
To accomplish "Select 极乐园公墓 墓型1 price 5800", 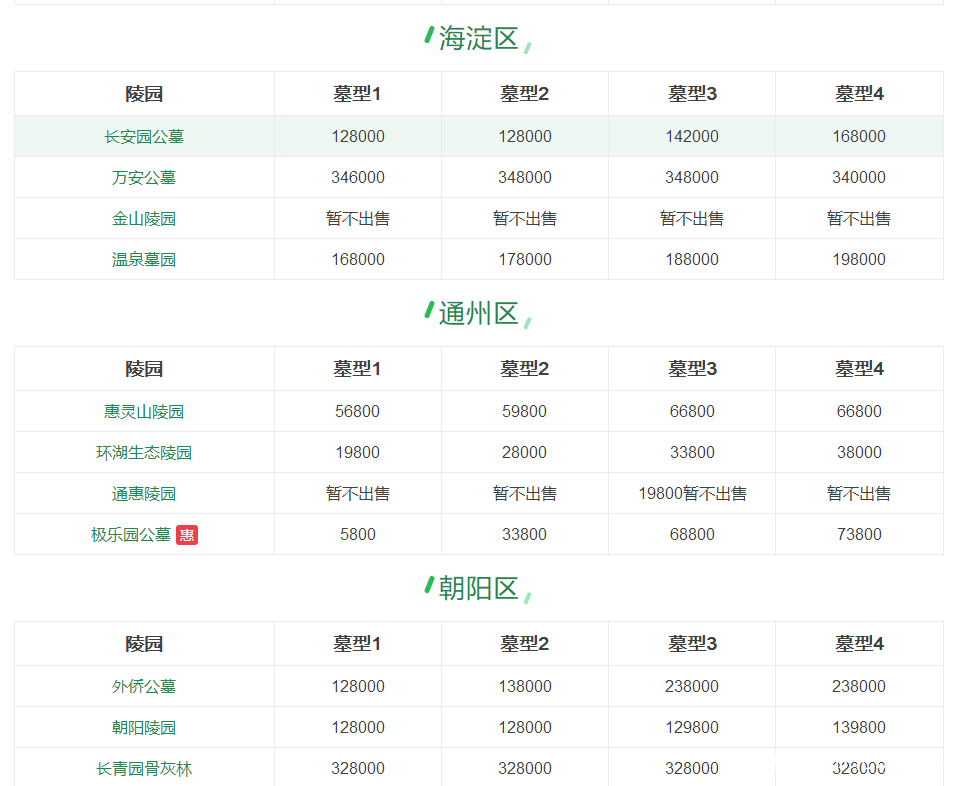I will click(358, 534).
